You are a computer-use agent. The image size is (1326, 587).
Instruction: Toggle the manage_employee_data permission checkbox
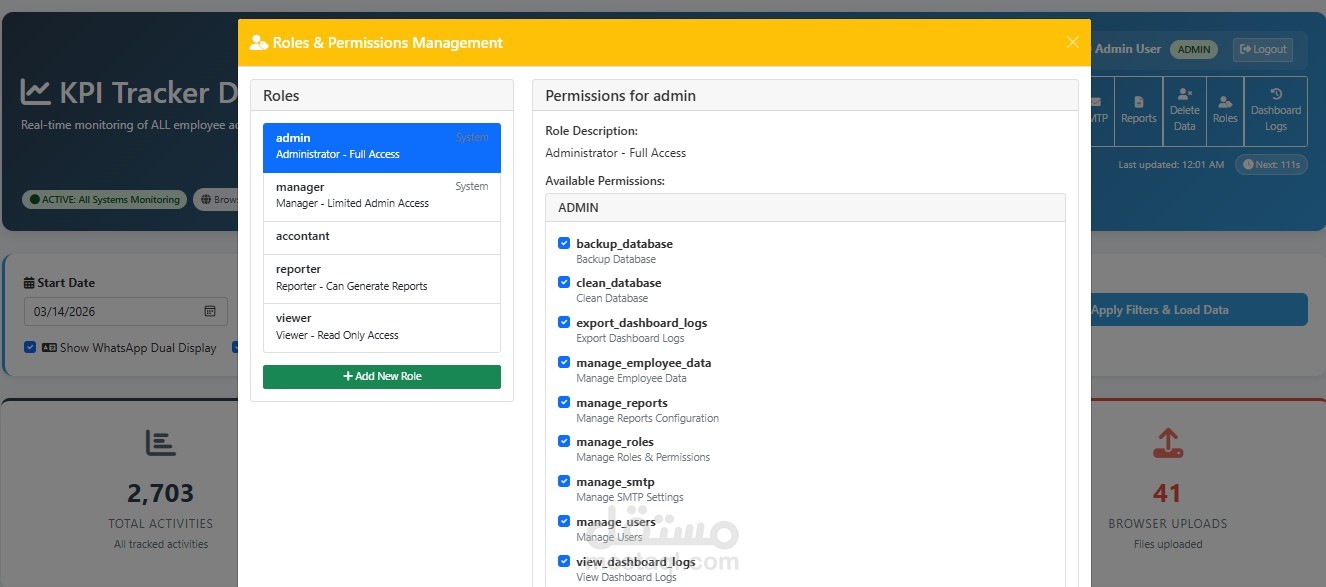tap(564, 362)
